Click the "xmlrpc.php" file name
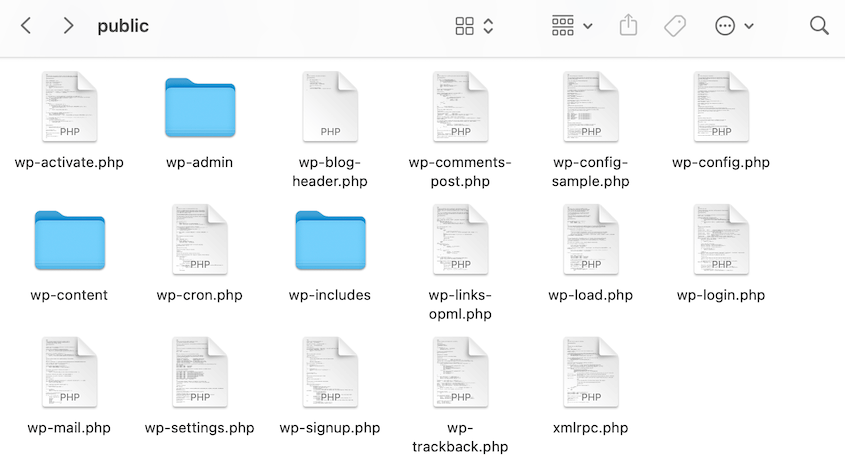Screen dimensions: 845x467 coord(591,428)
